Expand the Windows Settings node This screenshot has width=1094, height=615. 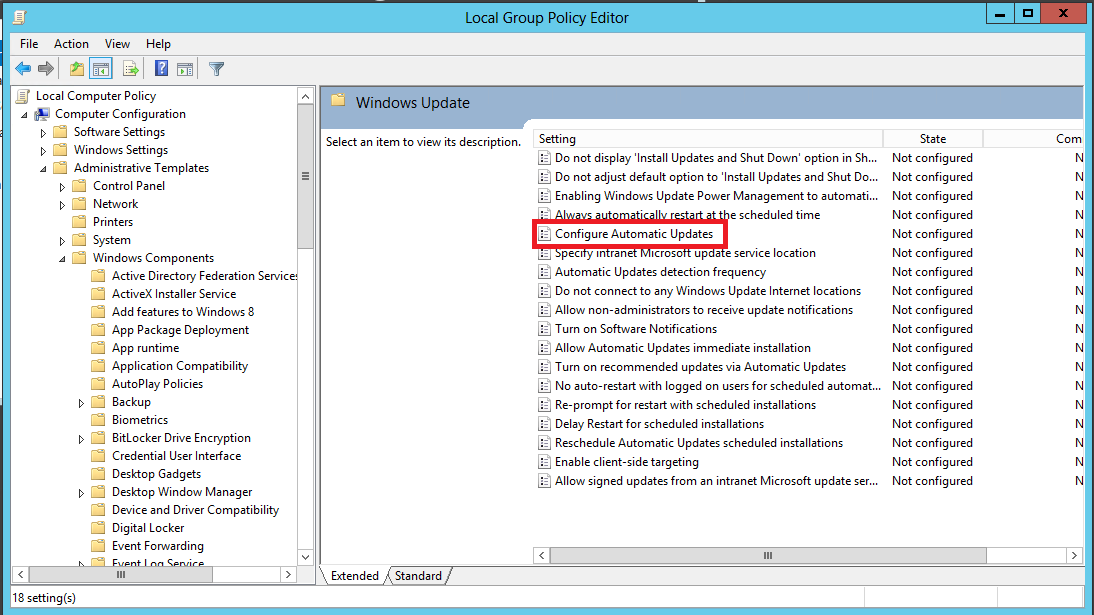pyautogui.click(x=43, y=151)
